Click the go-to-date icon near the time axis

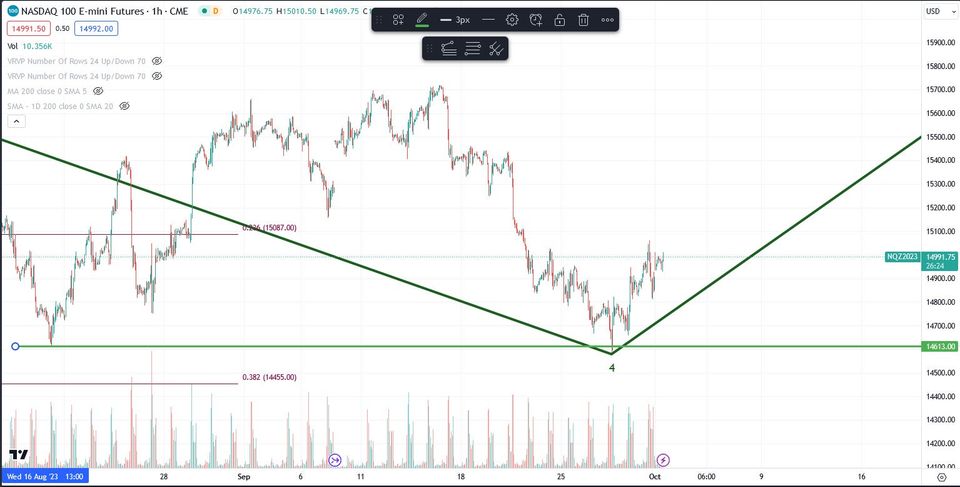[334, 459]
